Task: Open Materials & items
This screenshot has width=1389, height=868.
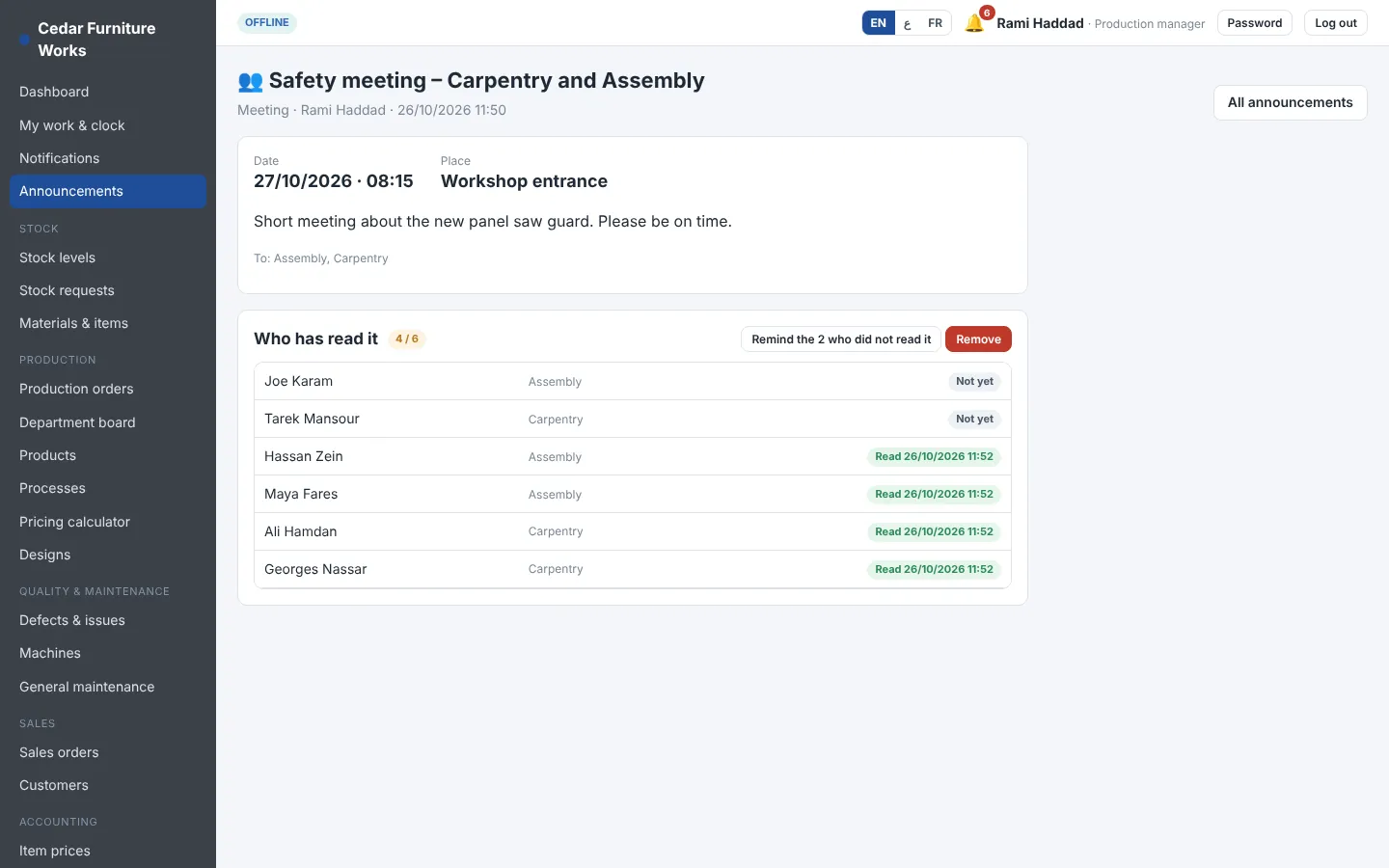Action: pyautogui.click(x=108, y=323)
